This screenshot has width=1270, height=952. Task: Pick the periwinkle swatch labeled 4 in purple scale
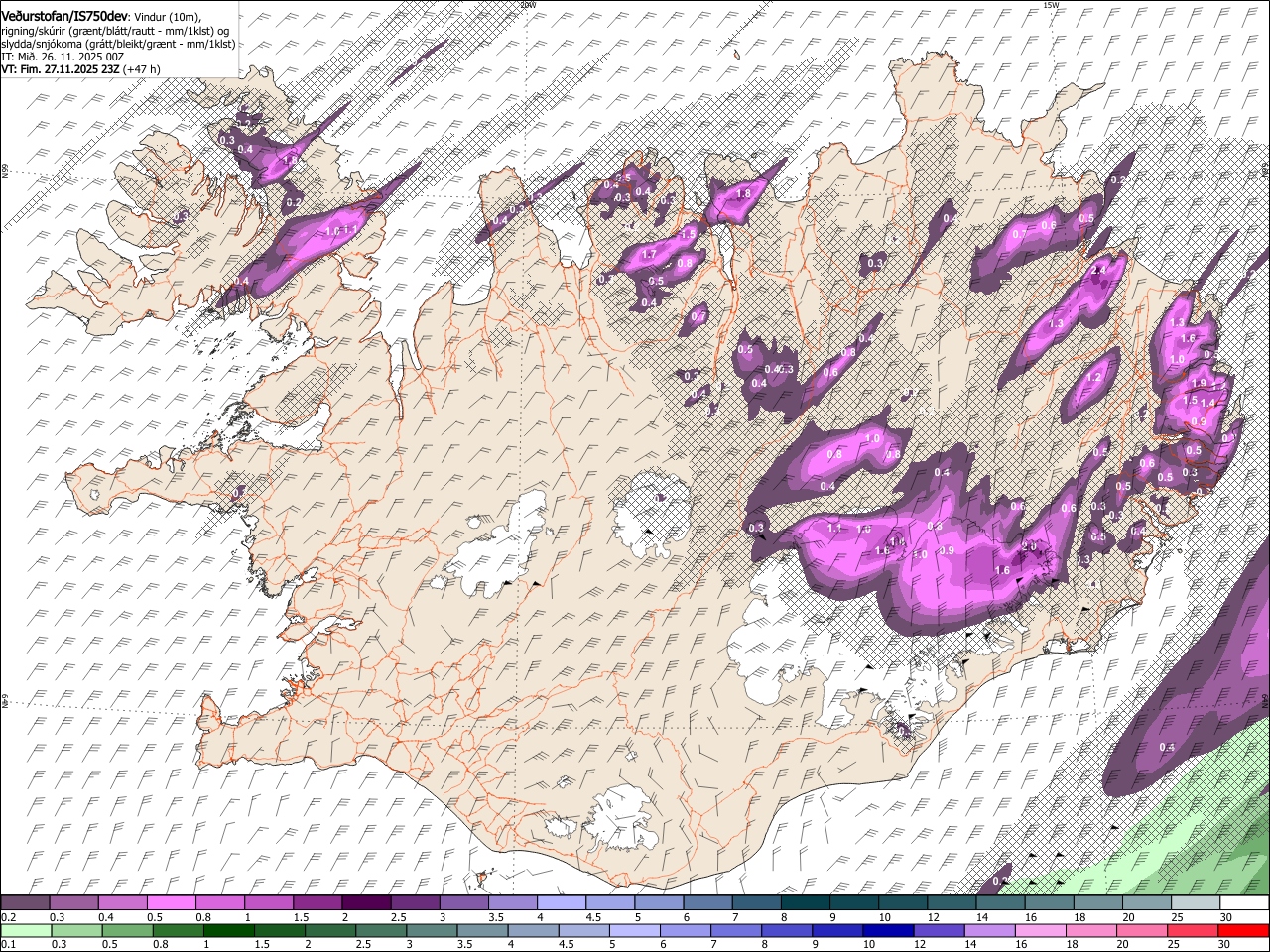tap(562, 903)
